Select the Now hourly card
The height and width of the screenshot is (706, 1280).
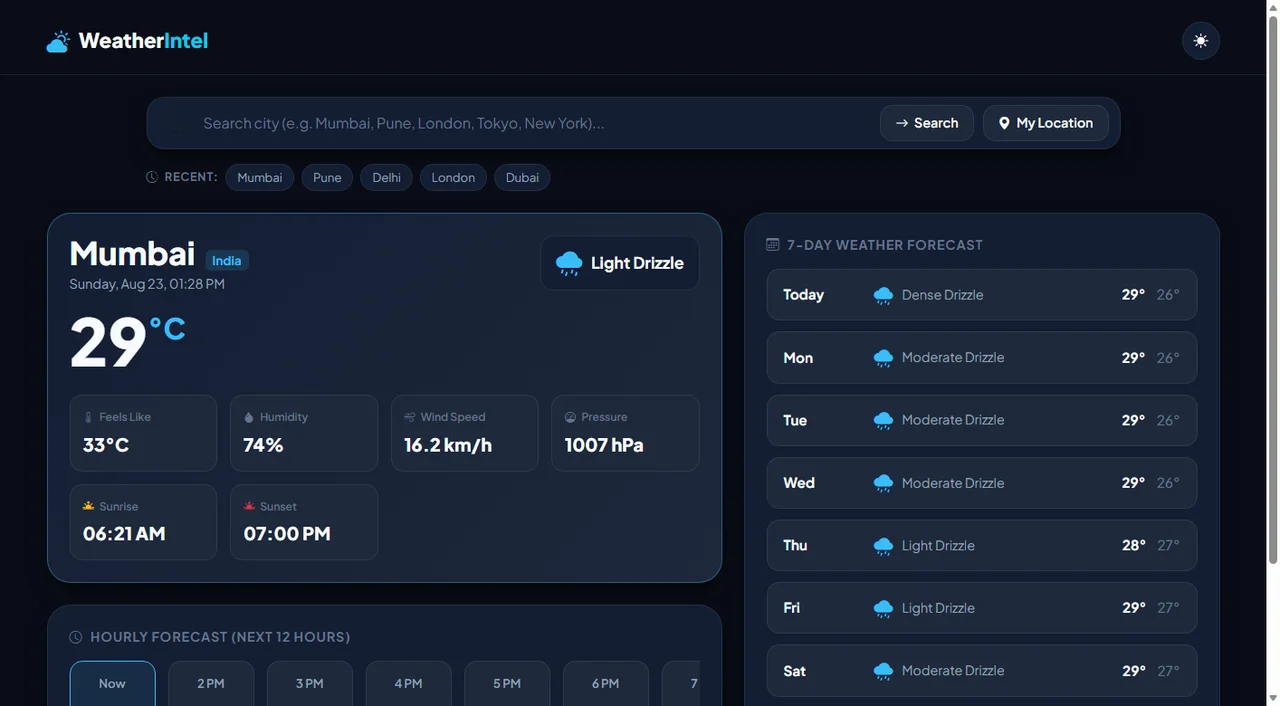(112, 684)
